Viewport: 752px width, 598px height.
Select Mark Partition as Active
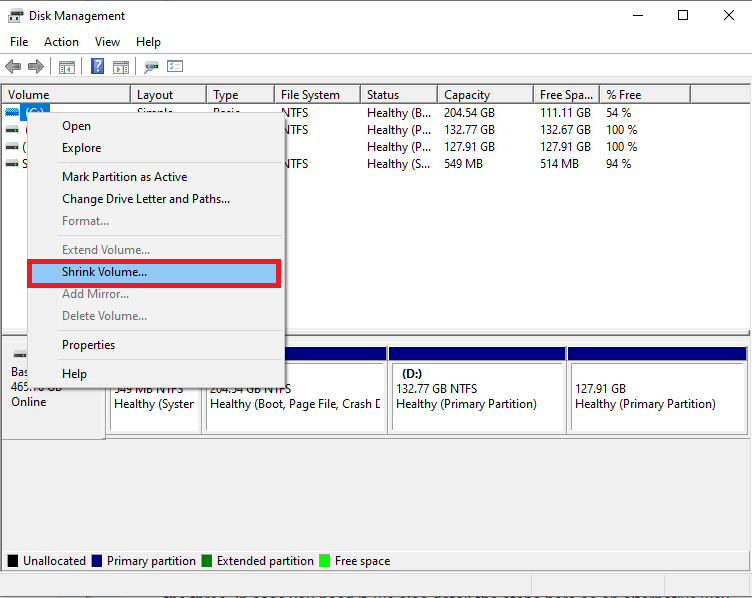(x=124, y=177)
